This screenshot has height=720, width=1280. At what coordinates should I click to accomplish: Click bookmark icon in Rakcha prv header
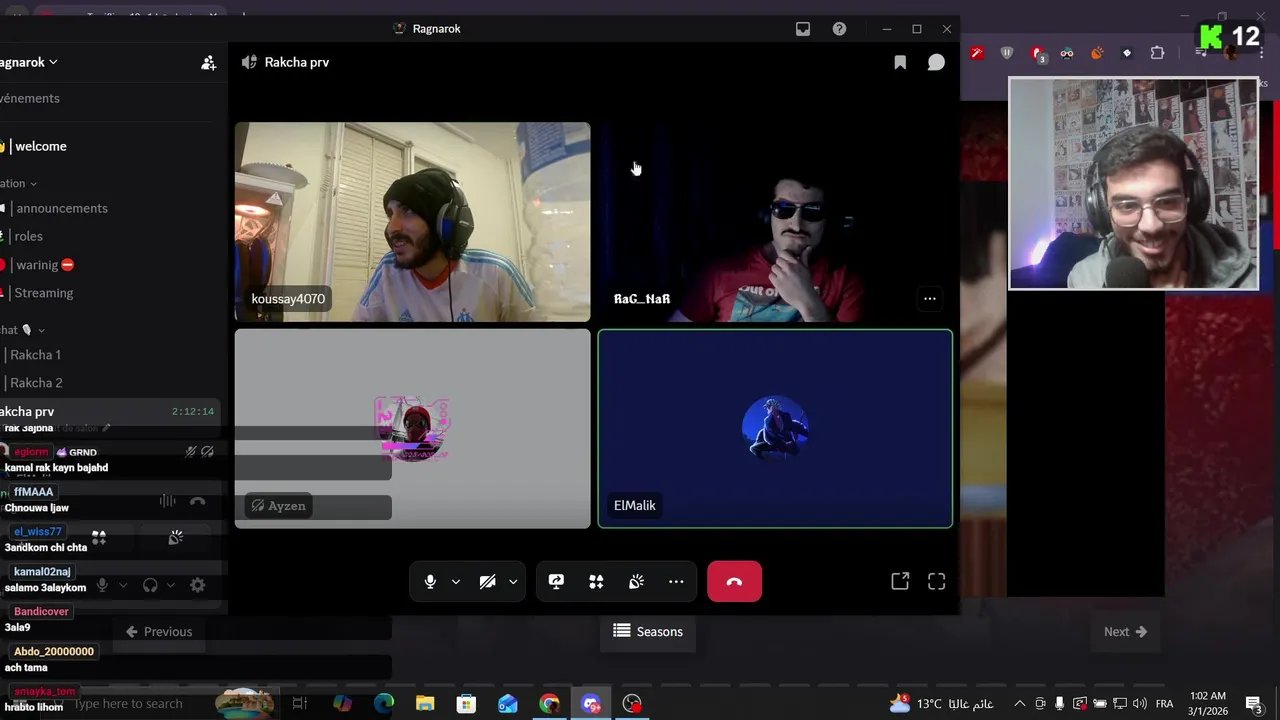pos(900,62)
